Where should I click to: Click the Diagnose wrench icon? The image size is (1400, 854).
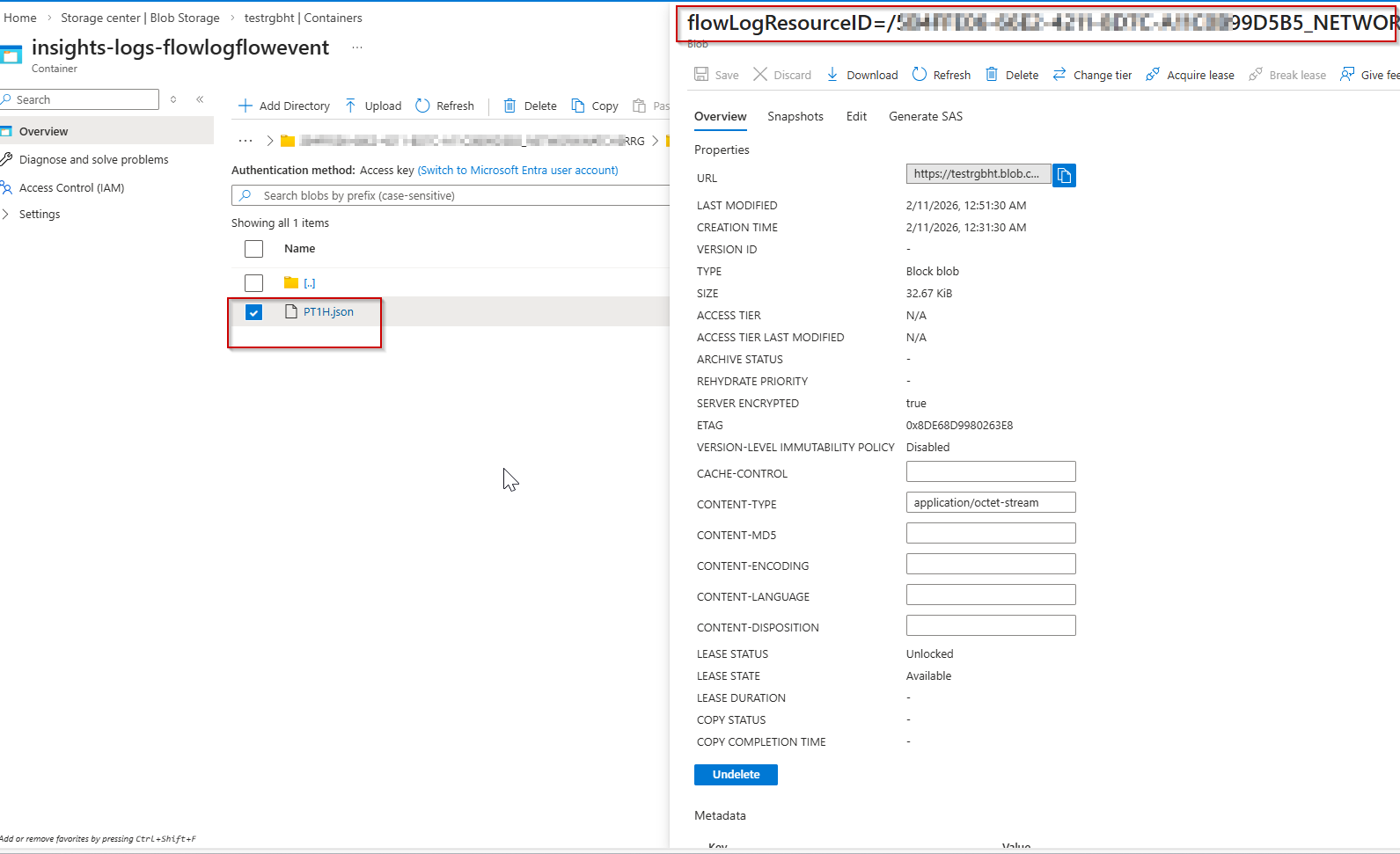pyautogui.click(x=6, y=159)
